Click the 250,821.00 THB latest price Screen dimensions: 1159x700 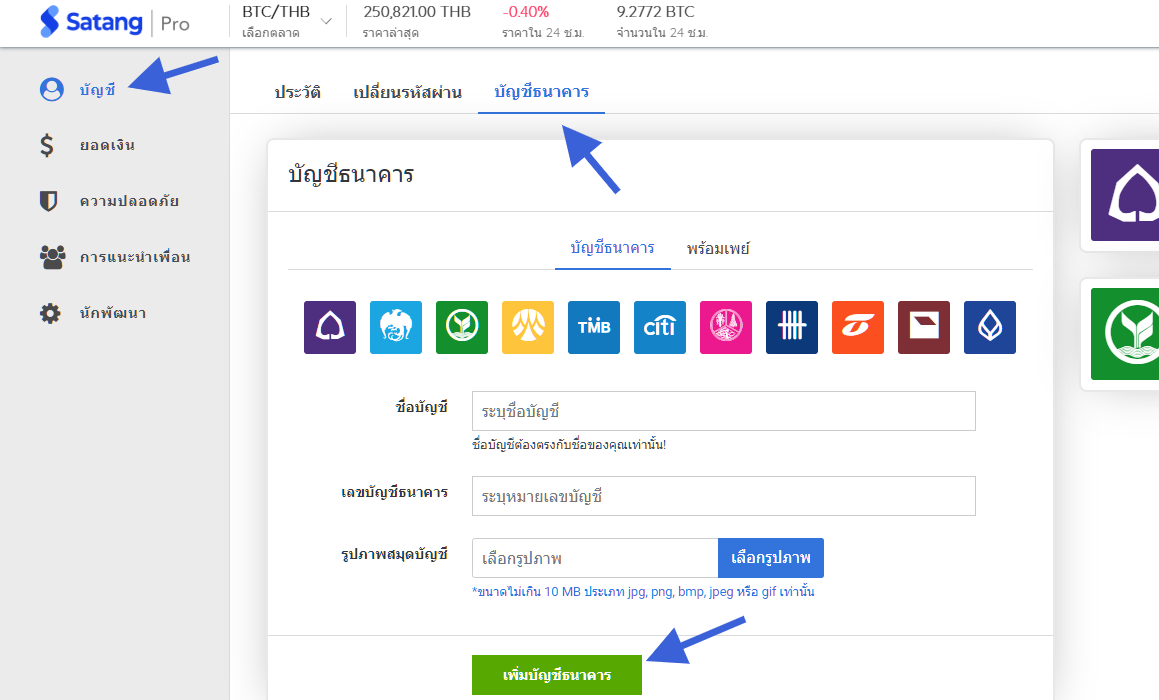point(417,13)
